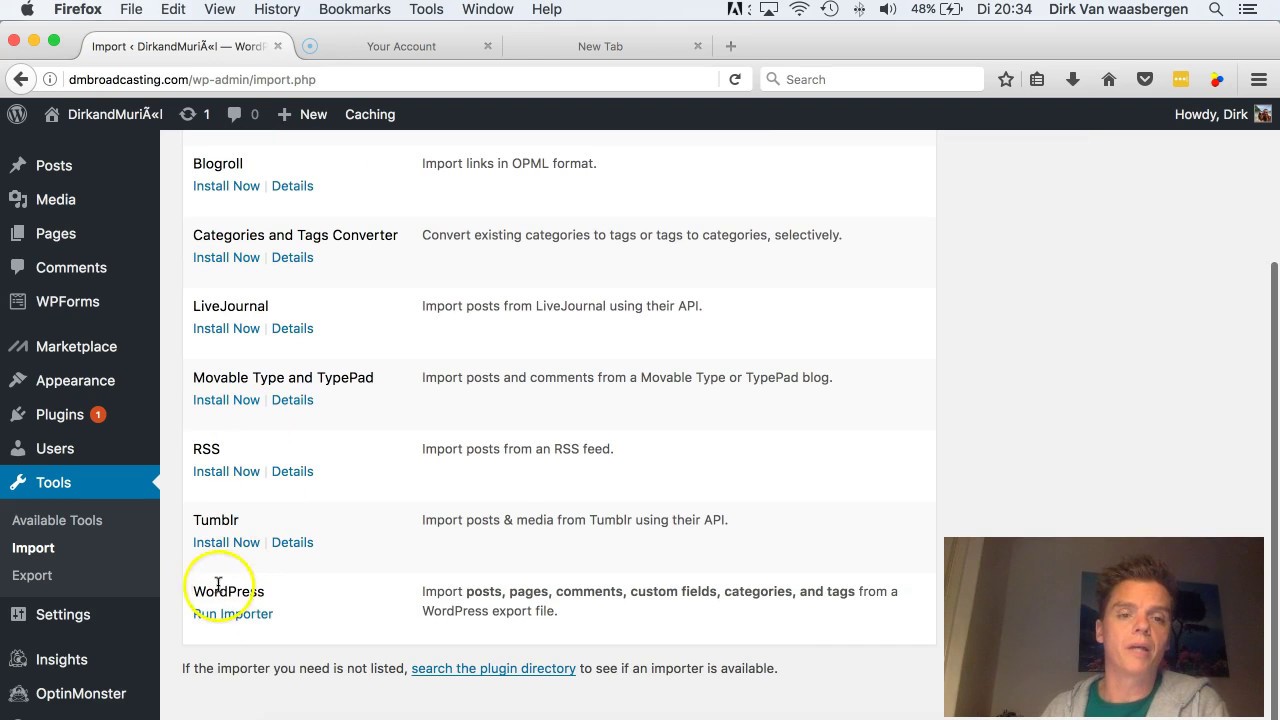The width and height of the screenshot is (1280, 720).
Task: Install the Tumblr importer
Action: [x=226, y=542]
